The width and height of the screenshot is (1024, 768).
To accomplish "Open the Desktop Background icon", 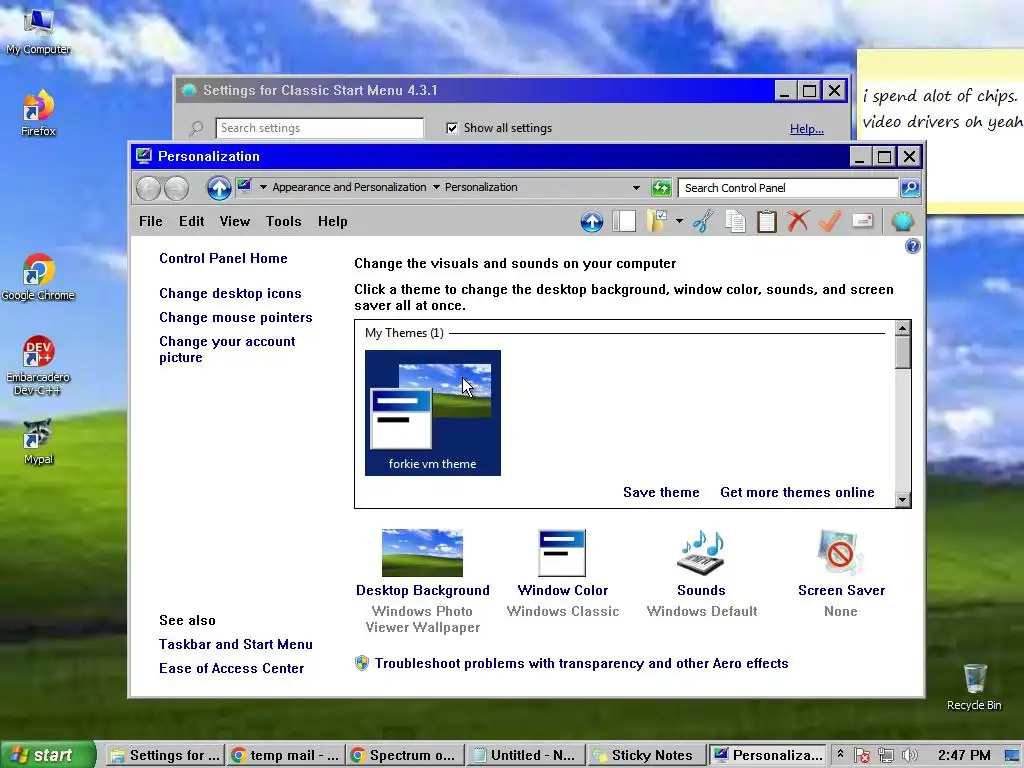I will (x=423, y=552).
